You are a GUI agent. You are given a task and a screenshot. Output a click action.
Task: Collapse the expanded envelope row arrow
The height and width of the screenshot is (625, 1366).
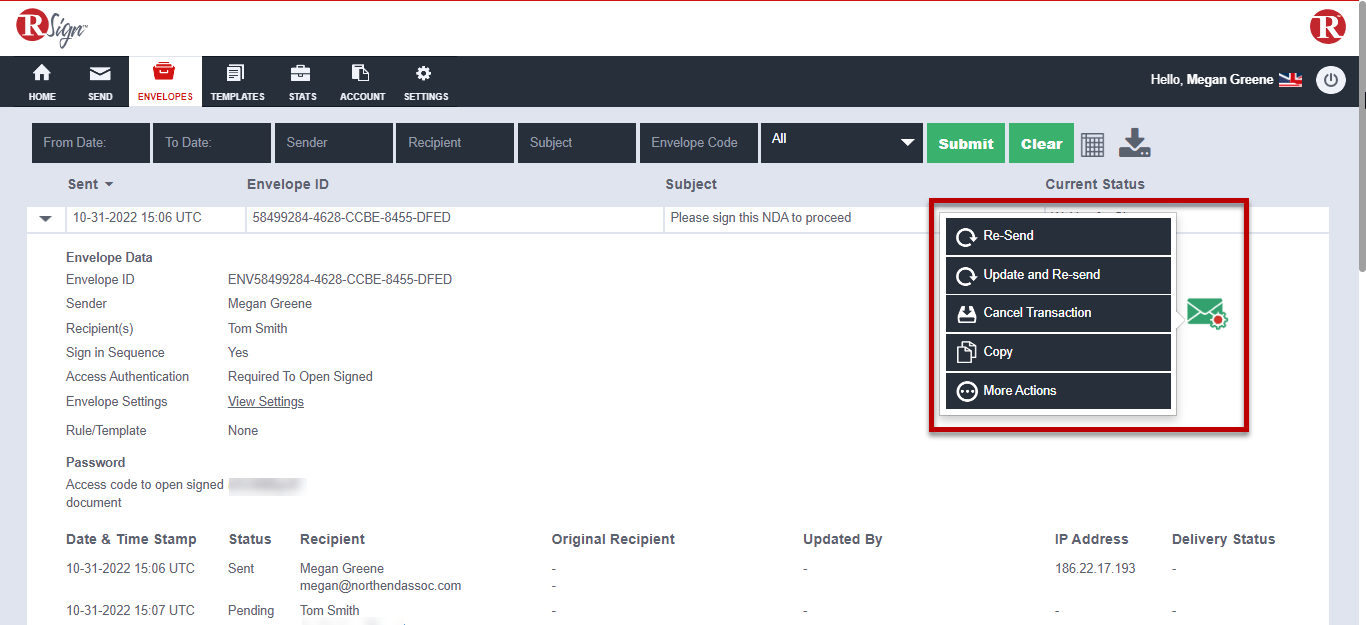45,218
